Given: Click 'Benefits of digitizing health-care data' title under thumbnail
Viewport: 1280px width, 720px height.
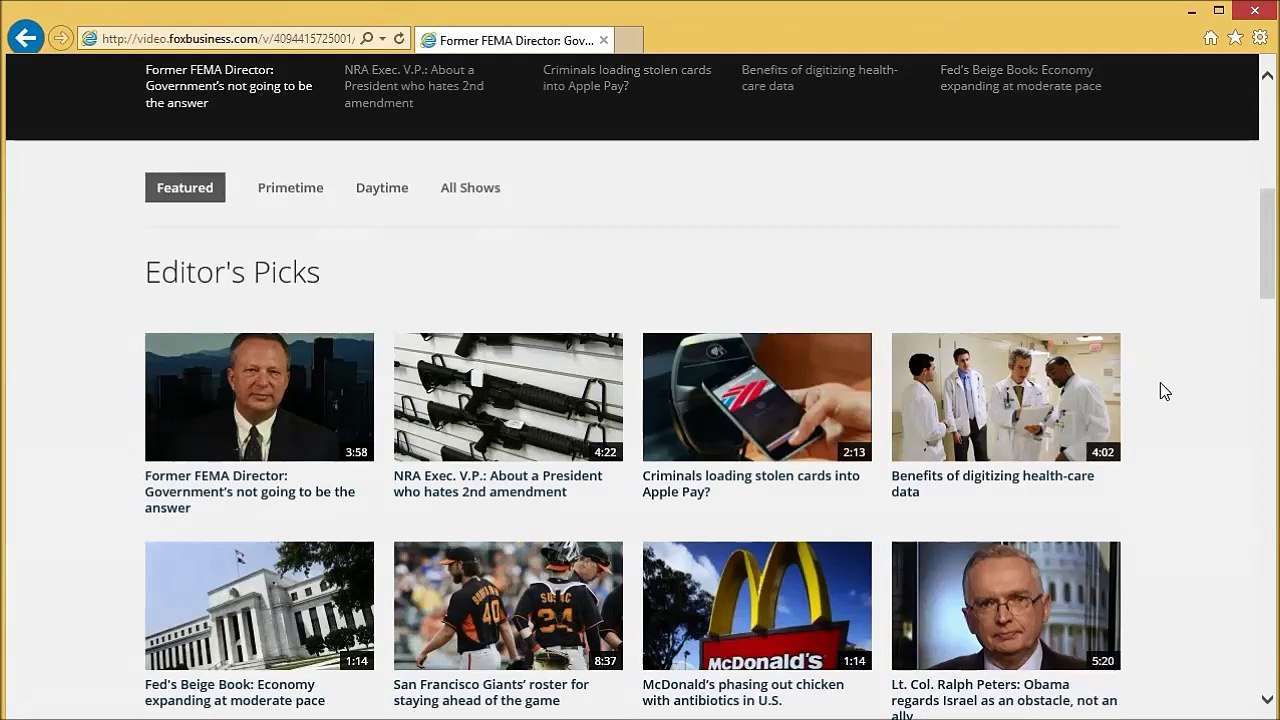Looking at the screenshot, I should click(x=992, y=484).
